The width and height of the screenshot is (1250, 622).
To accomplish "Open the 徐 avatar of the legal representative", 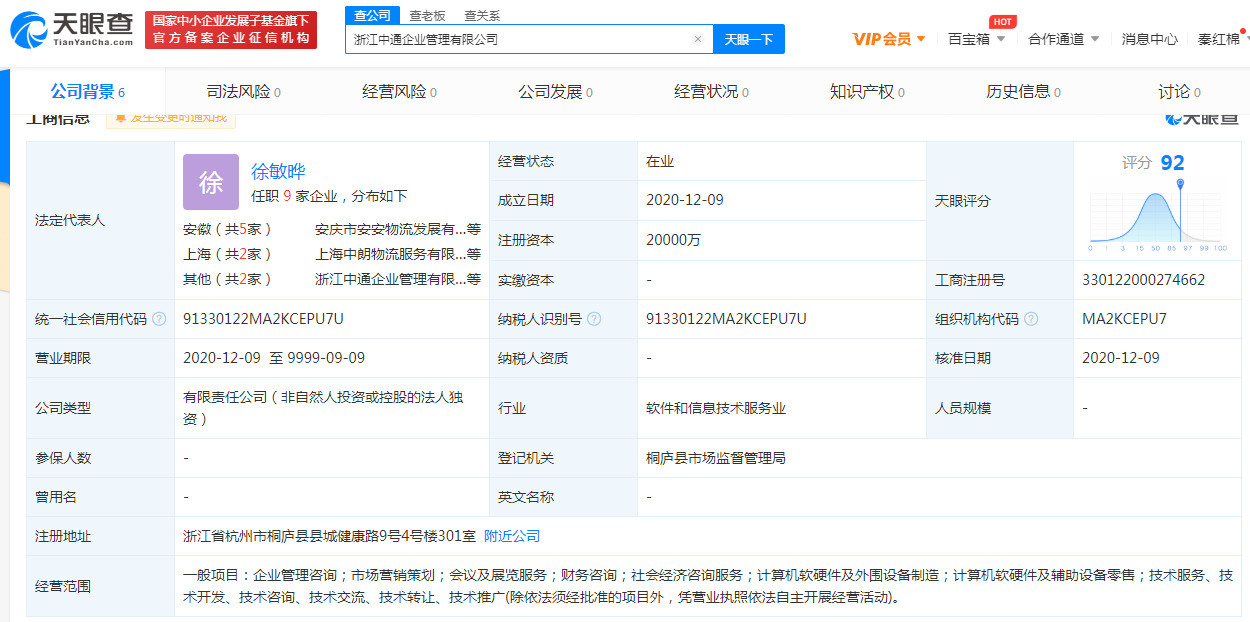I will [211, 181].
